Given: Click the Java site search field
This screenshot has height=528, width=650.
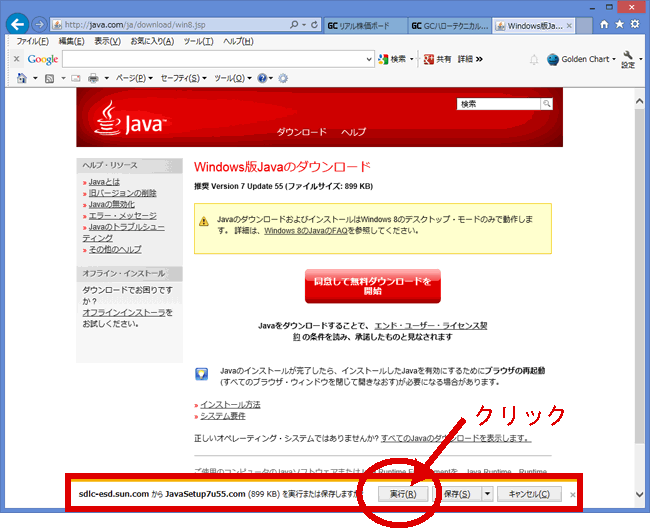Looking at the screenshot, I should (498, 104).
